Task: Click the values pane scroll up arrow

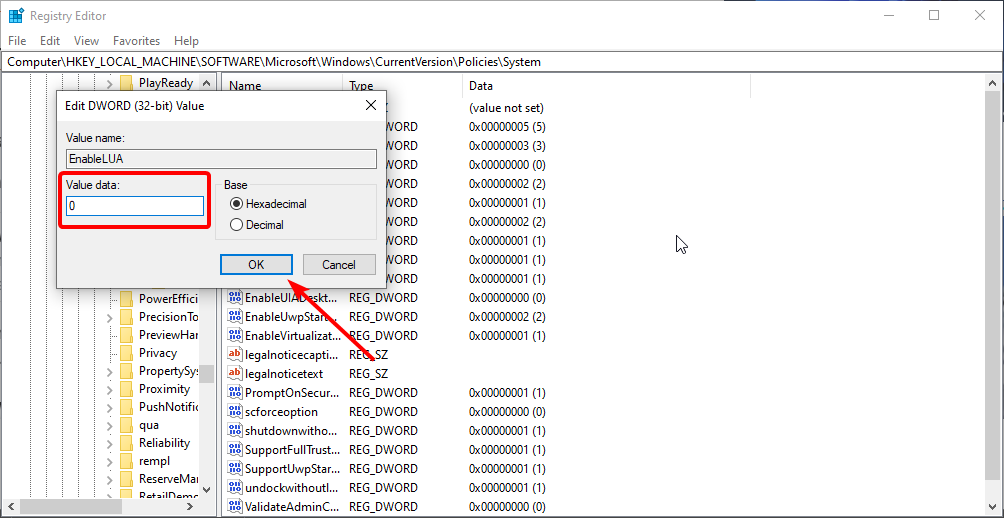Action: click(992, 83)
